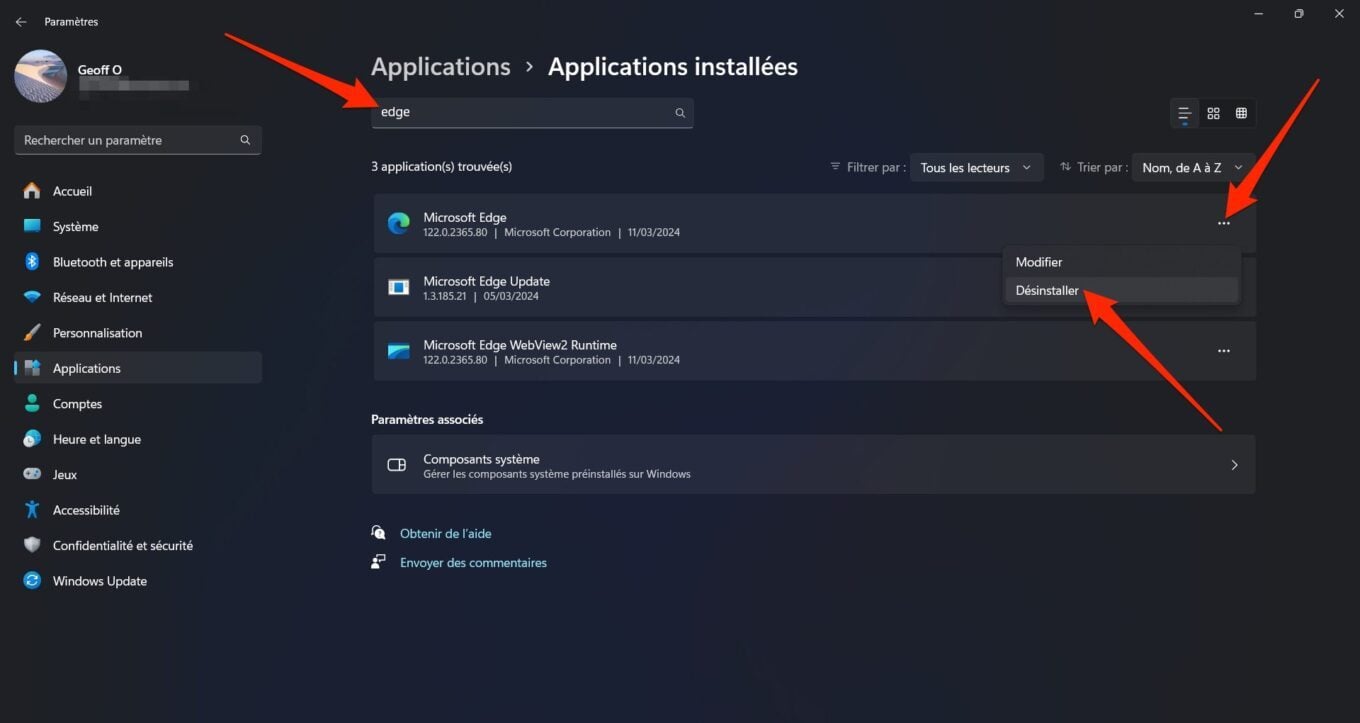1360x723 pixels.
Task: Open Confidentialité et sécurité settings
Action: (138, 546)
